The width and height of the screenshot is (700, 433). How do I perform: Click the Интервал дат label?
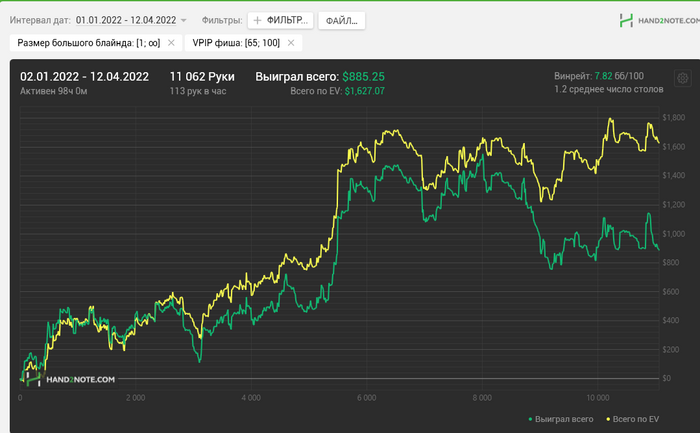[40, 21]
